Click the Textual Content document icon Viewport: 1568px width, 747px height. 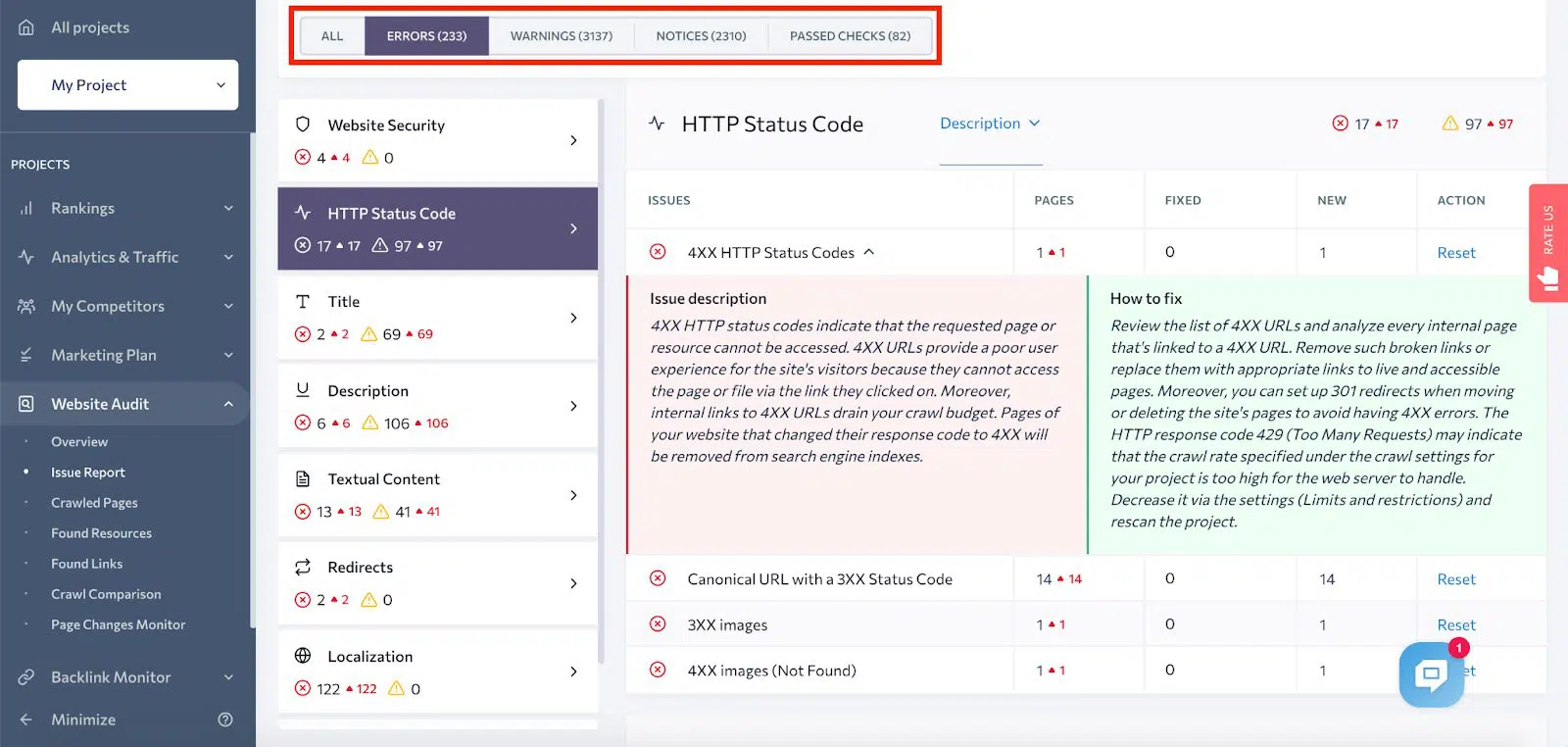tap(303, 478)
